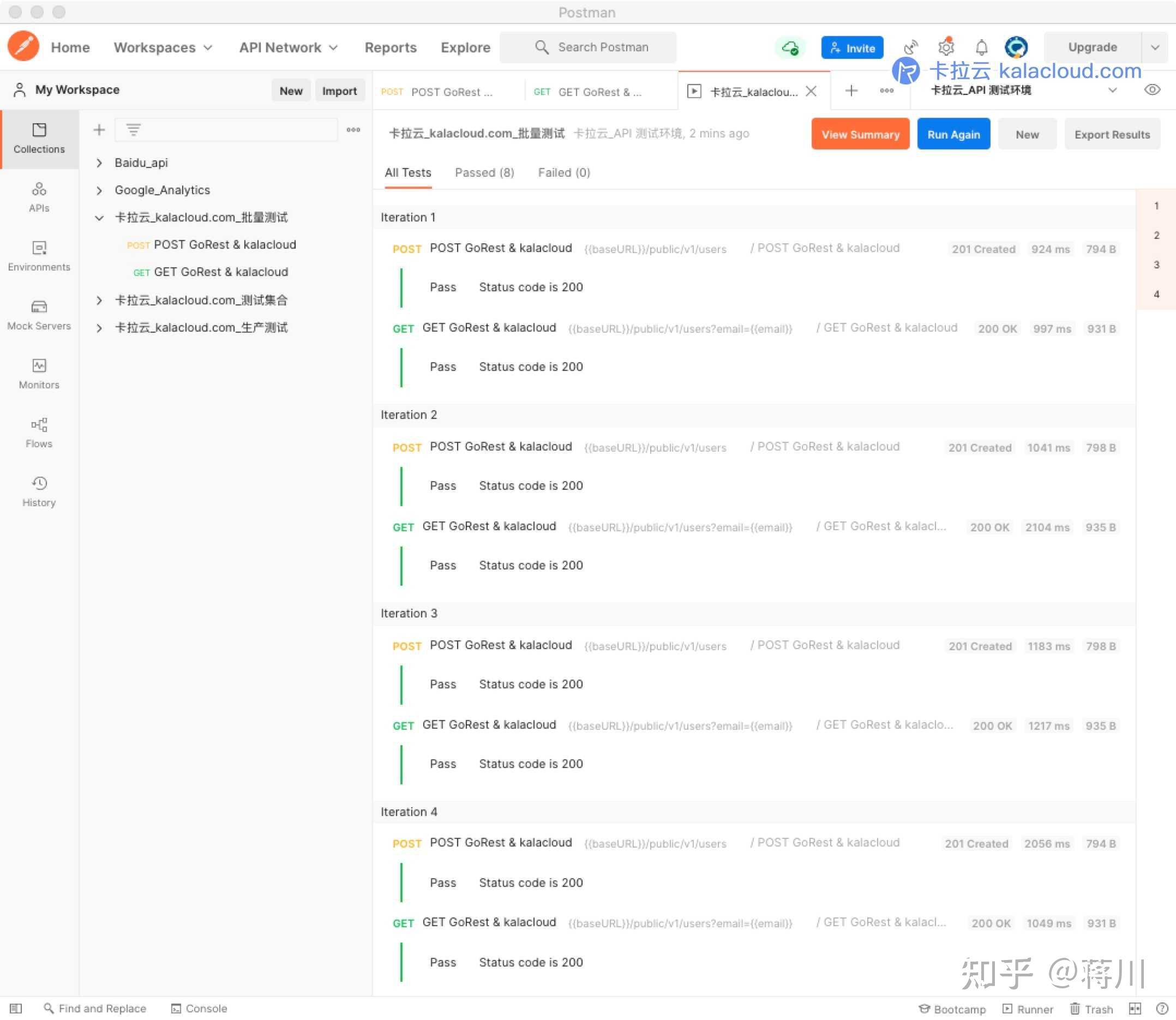Switch to the Passed (8) tab
Image resolution: width=1176 pixels, height=1020 pixels.
click(484, 172)
